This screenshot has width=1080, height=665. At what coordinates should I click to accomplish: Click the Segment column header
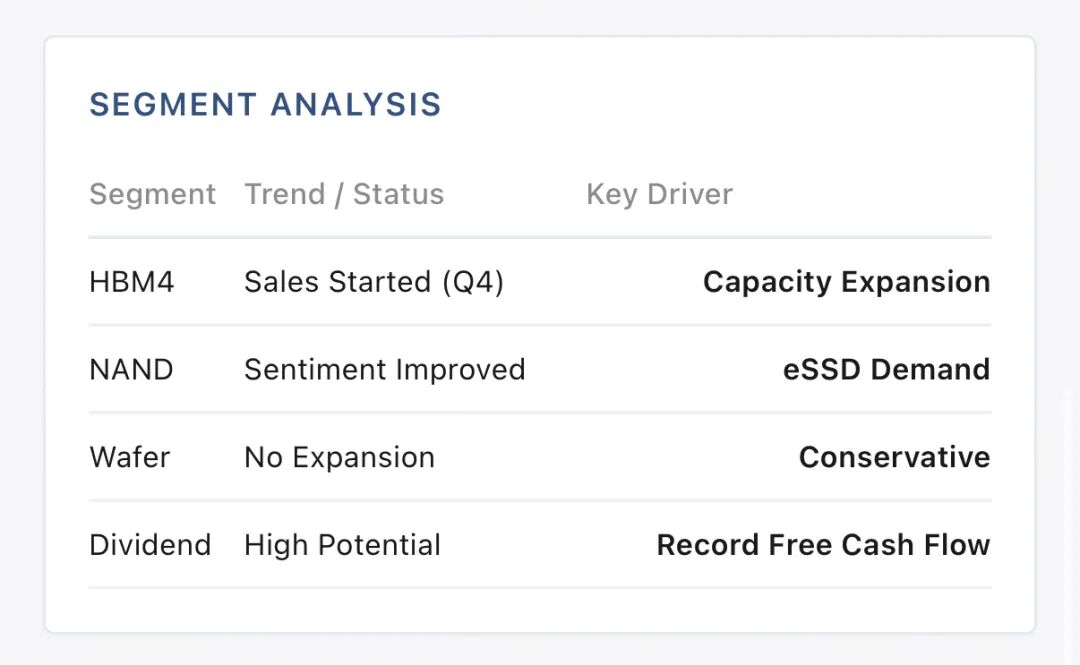point(152,194)
